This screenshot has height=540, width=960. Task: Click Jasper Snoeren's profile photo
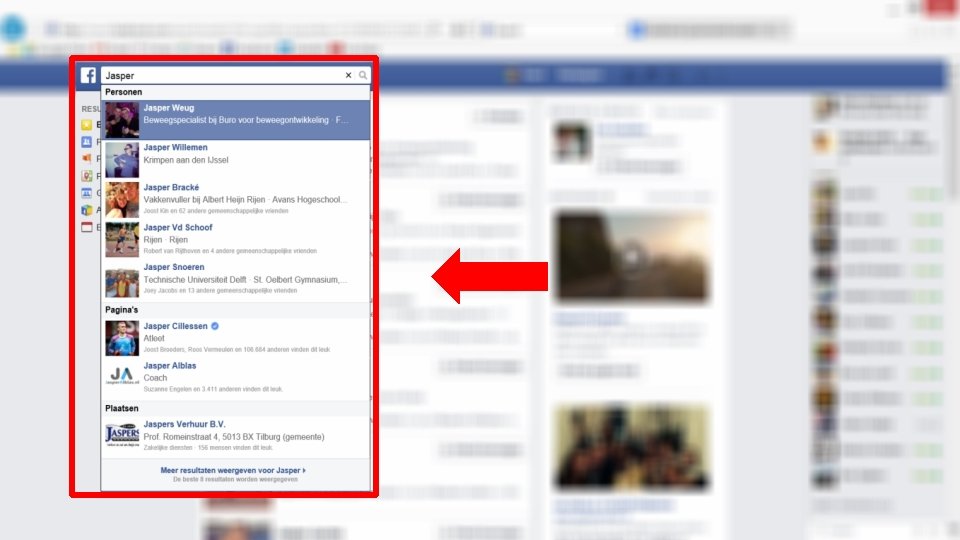click(x=122, y=280)
